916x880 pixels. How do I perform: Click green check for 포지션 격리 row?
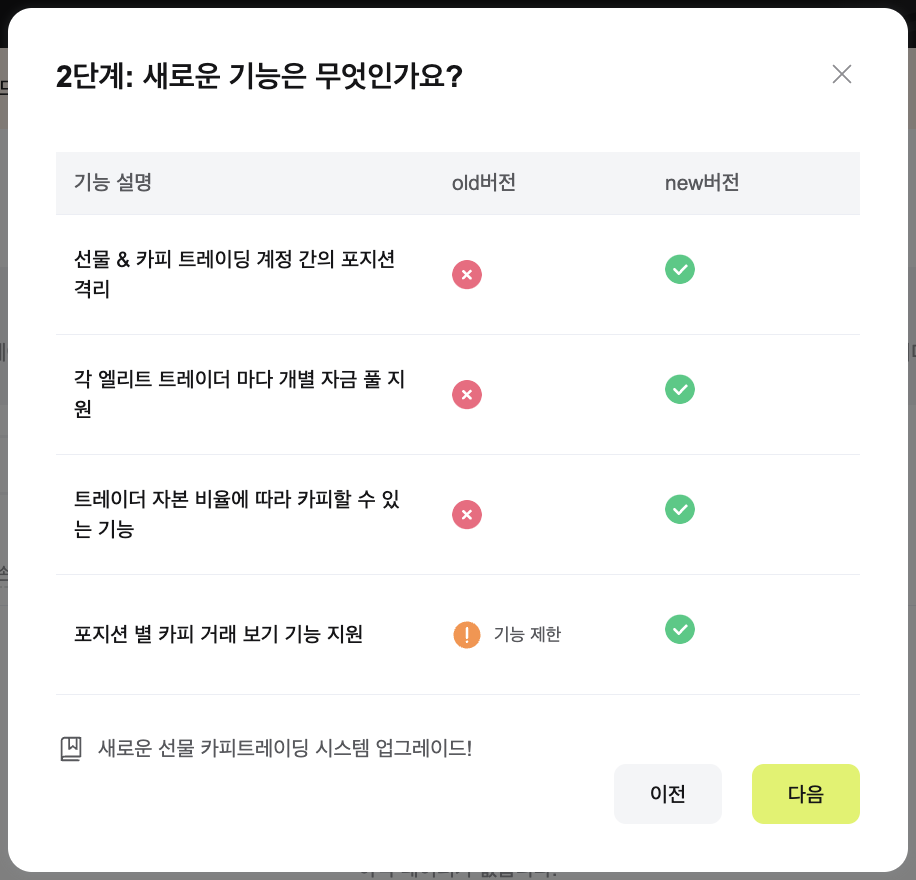680,269
